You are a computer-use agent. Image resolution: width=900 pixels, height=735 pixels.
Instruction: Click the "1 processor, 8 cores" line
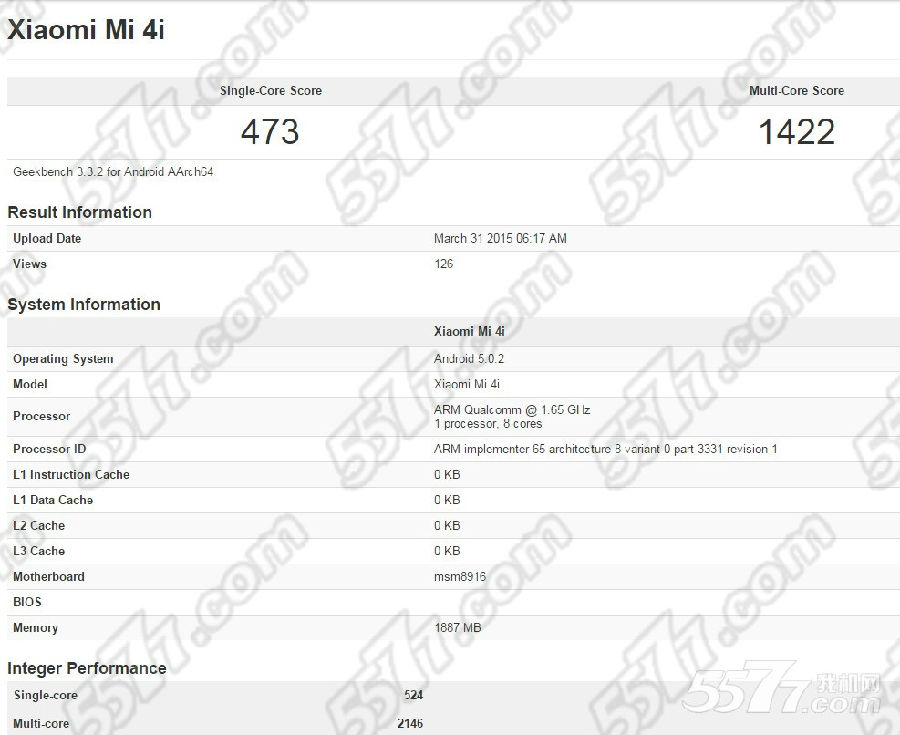tap(488, 424)
